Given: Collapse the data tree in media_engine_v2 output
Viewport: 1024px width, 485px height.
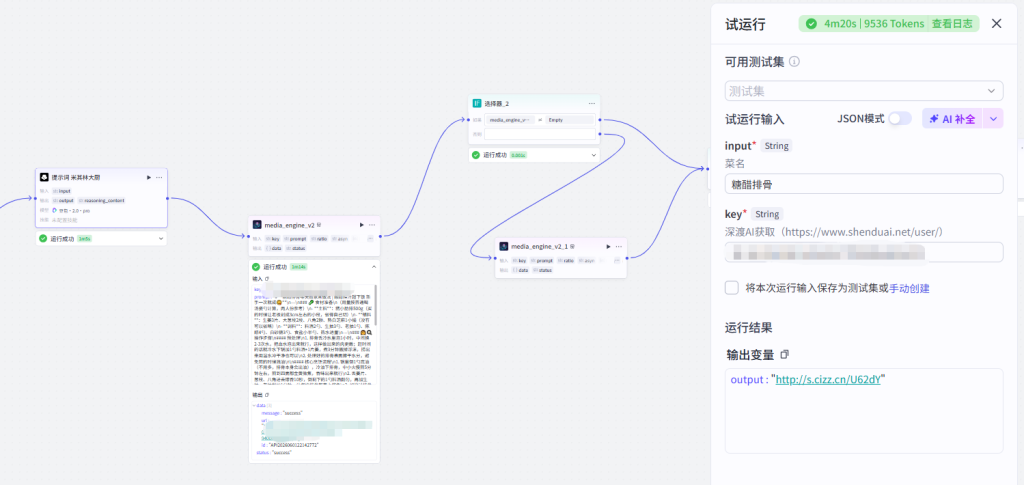Looking at the screenshot, I should (256, 405).
